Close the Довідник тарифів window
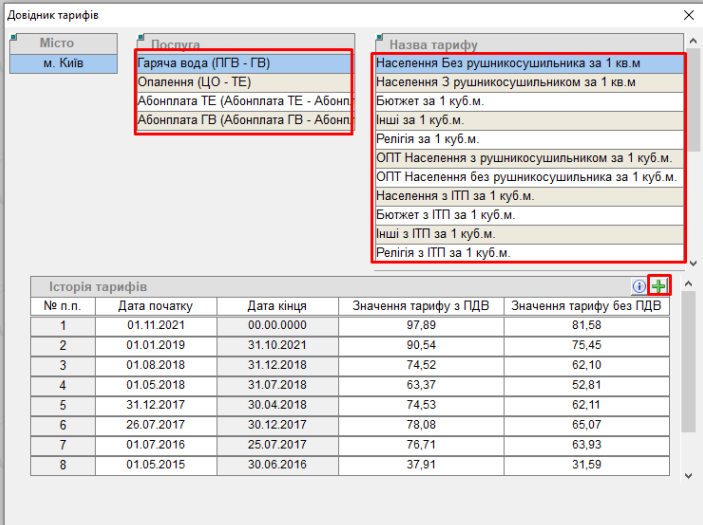The width and height of the screenshot is (703, 525). [688, 15]
